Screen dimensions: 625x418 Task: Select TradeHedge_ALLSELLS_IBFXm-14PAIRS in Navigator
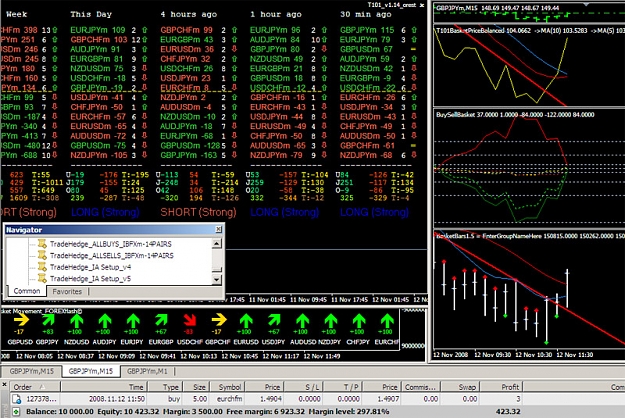tap(112, 255)
